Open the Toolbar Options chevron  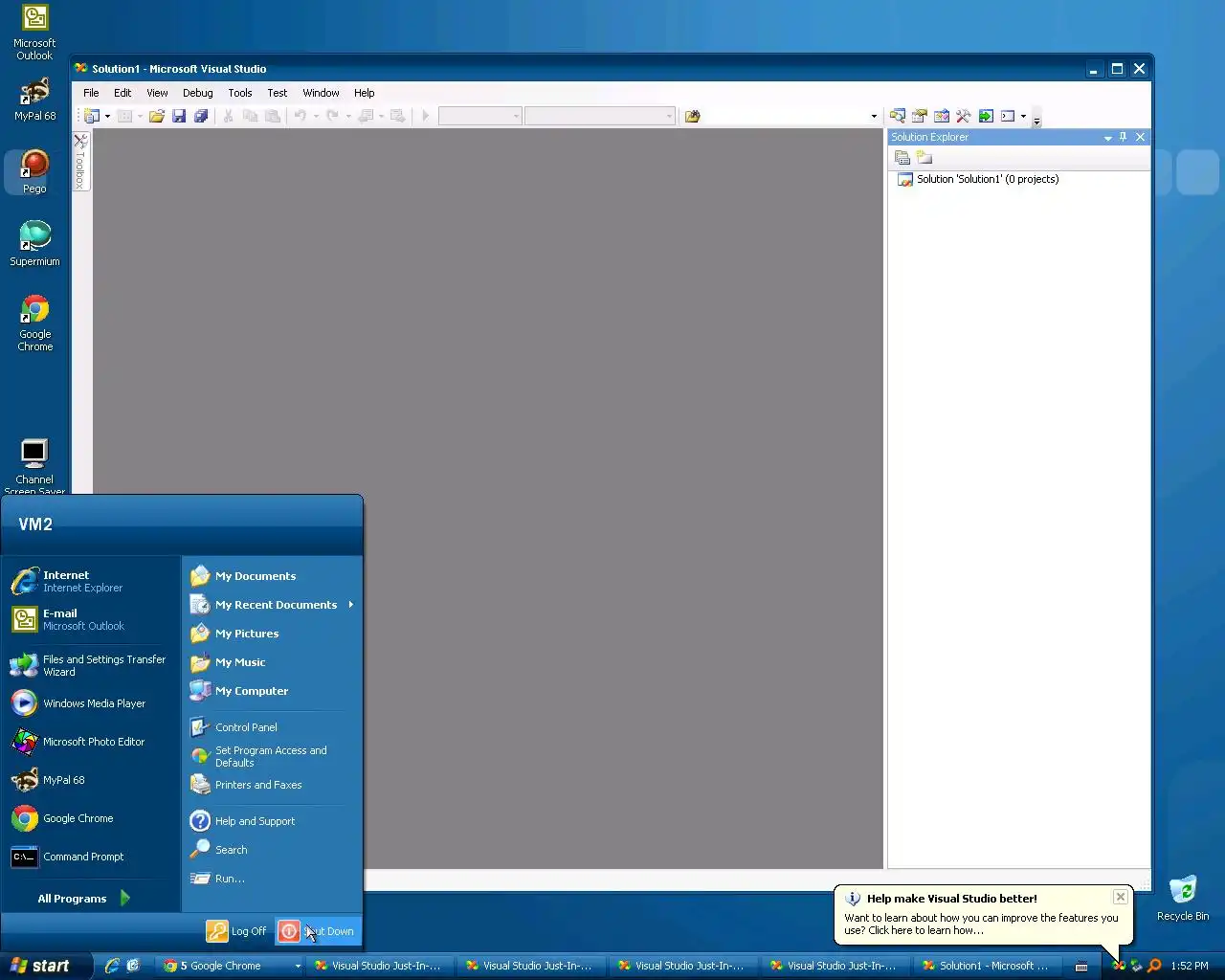tap(1036, 118)
